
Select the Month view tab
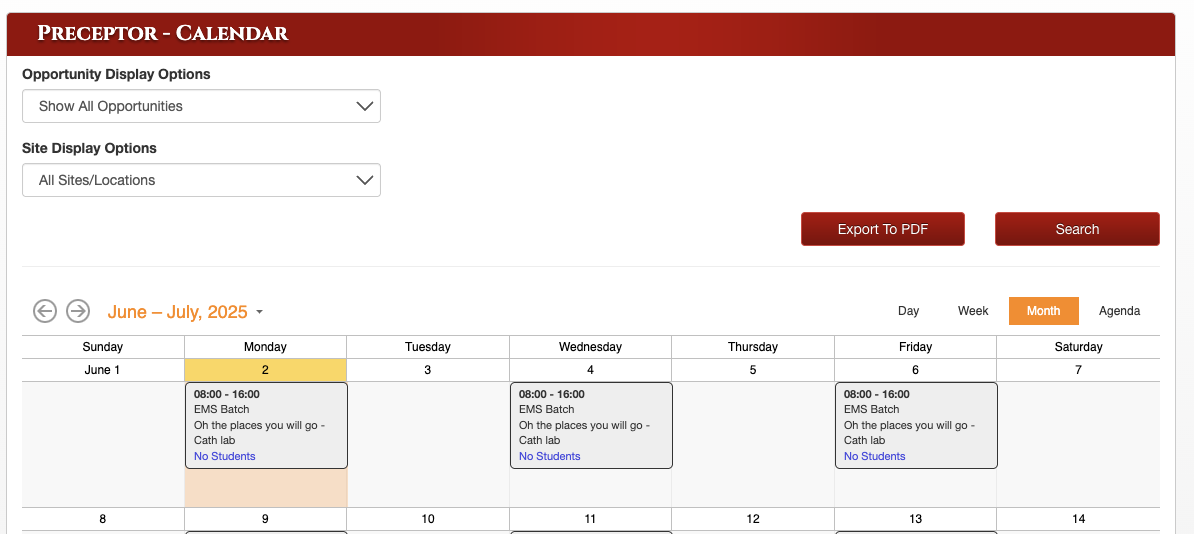tap(1043, 311)
